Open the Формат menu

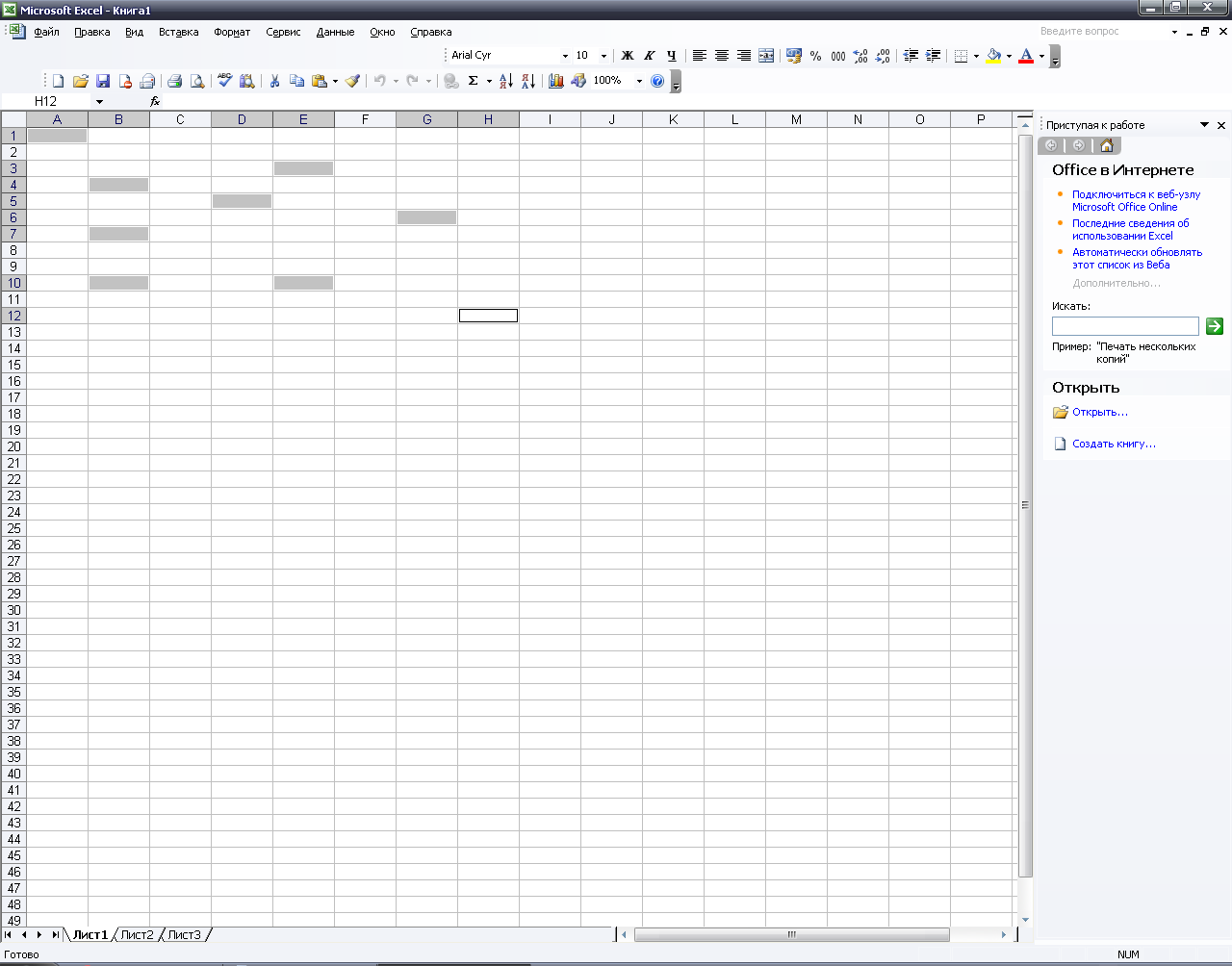click(232, 32)
